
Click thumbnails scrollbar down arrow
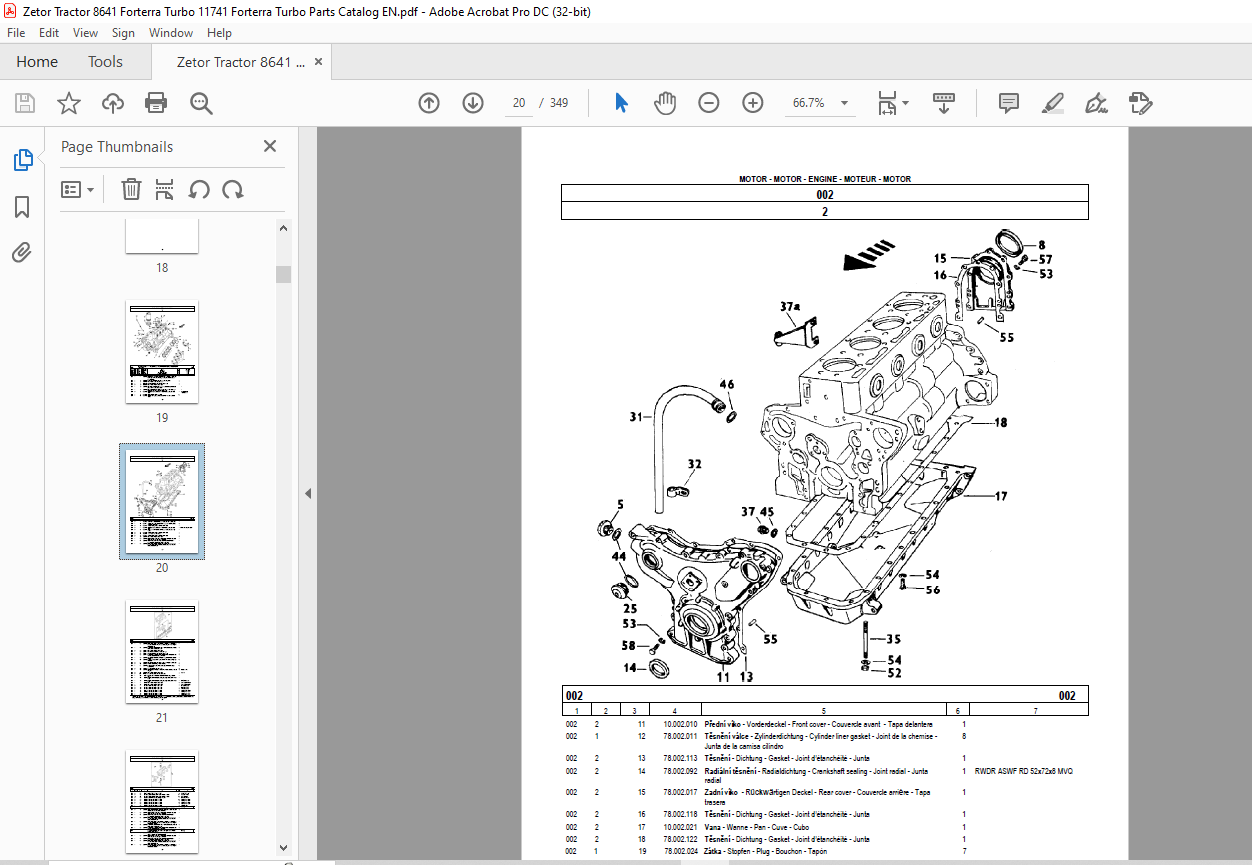click(x=284, y=848)
